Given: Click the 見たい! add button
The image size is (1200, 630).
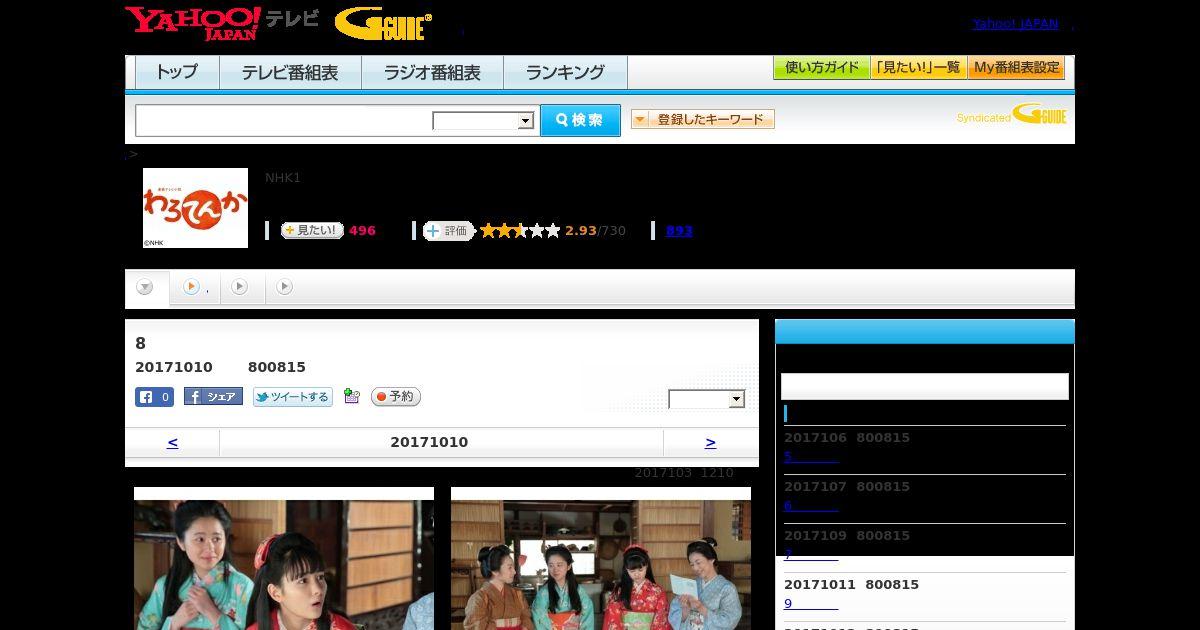Looking at the screenshot, I should pos(312,230).
